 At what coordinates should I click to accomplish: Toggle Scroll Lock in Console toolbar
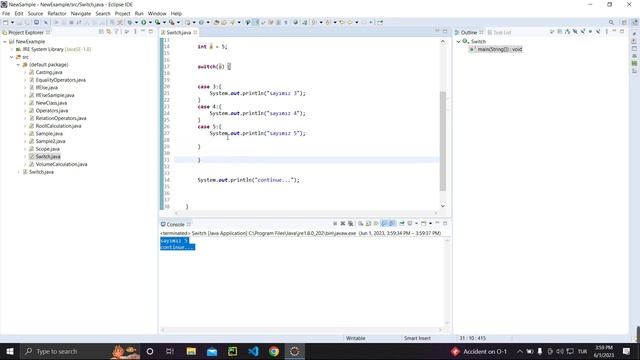368,223
